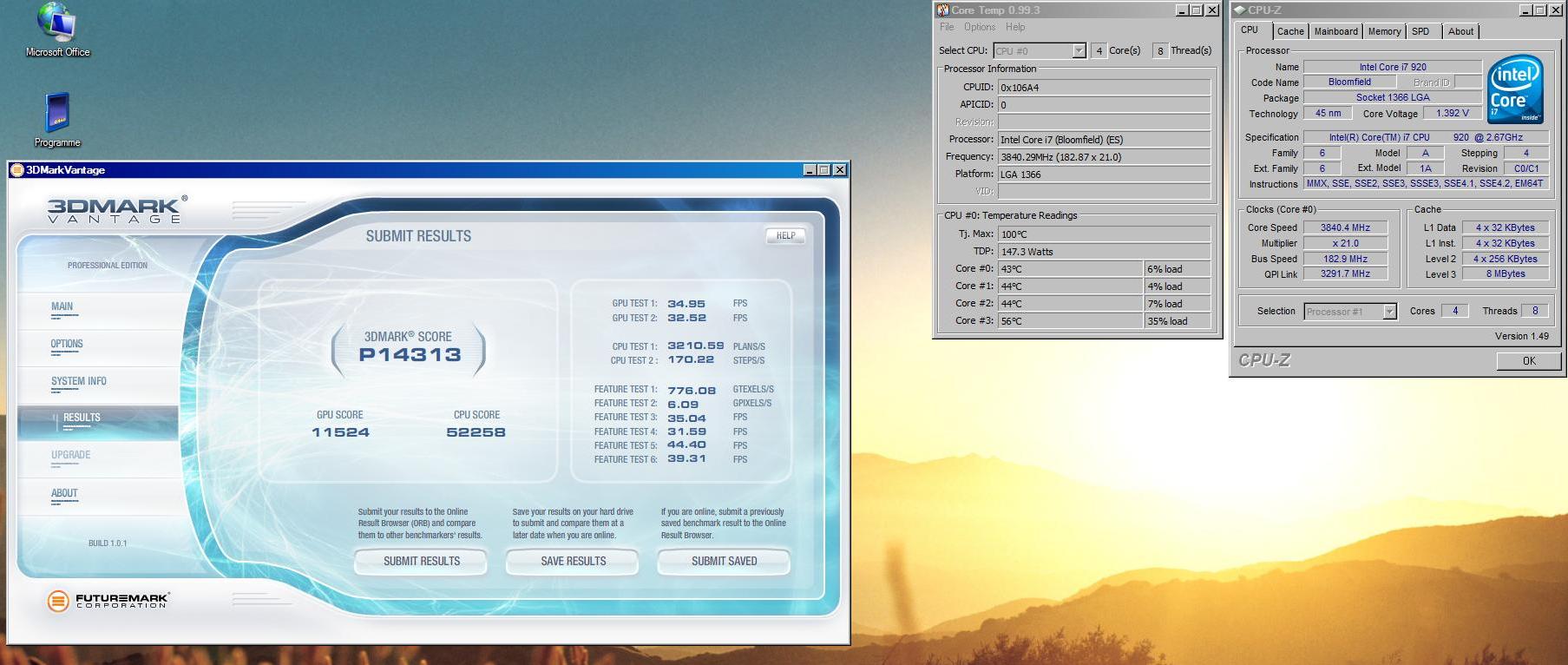Image resolution: width=1568 pixels, height=665 pixels.
Task: Click the CPU score value 52258
Action: 476,432
